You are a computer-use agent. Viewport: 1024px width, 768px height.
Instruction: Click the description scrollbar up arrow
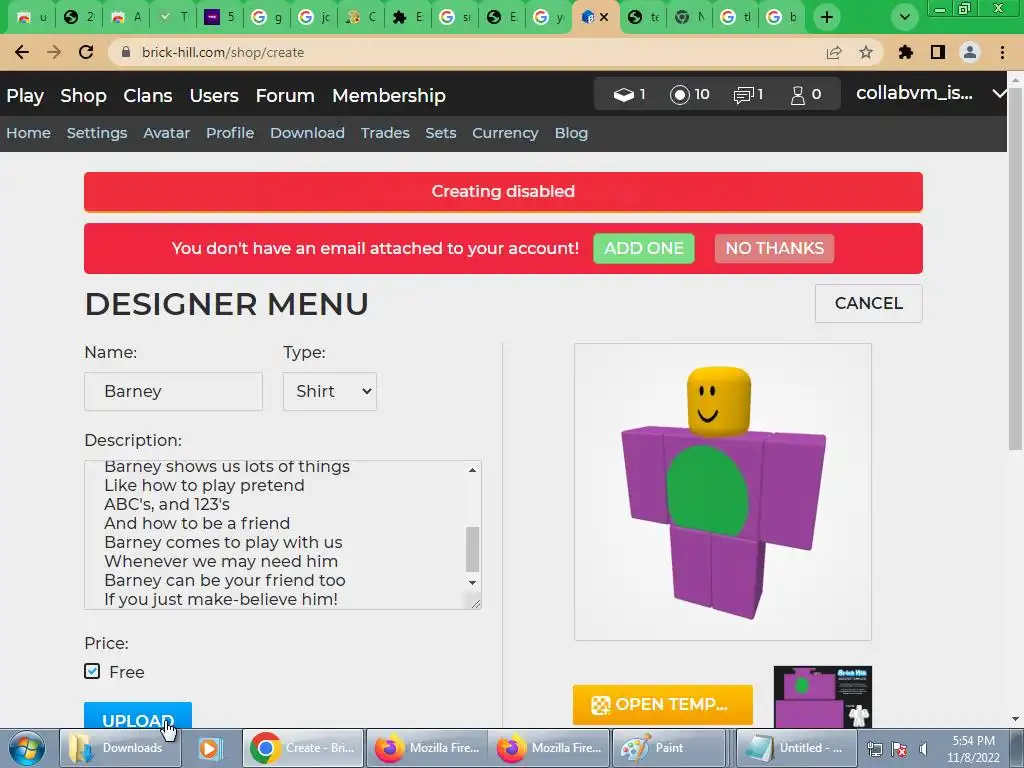click(x=472, y=470)
